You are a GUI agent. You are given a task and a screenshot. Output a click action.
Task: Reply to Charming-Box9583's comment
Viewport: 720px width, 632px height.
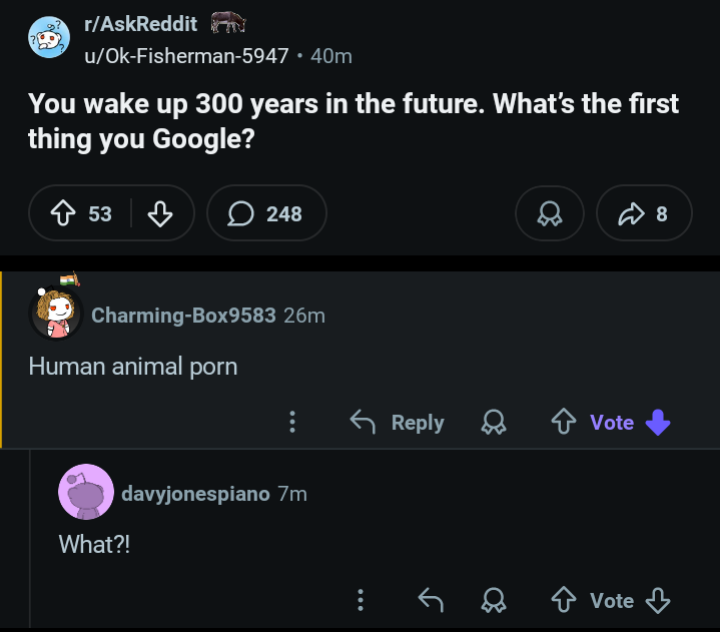[x=398, y=422]
